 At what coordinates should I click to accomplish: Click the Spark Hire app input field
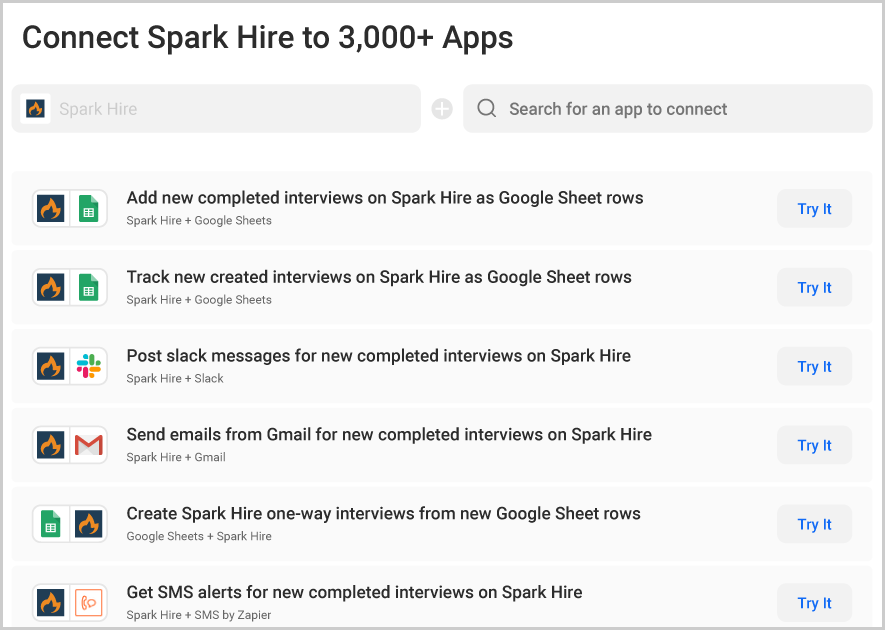click(x=216, y=108)
